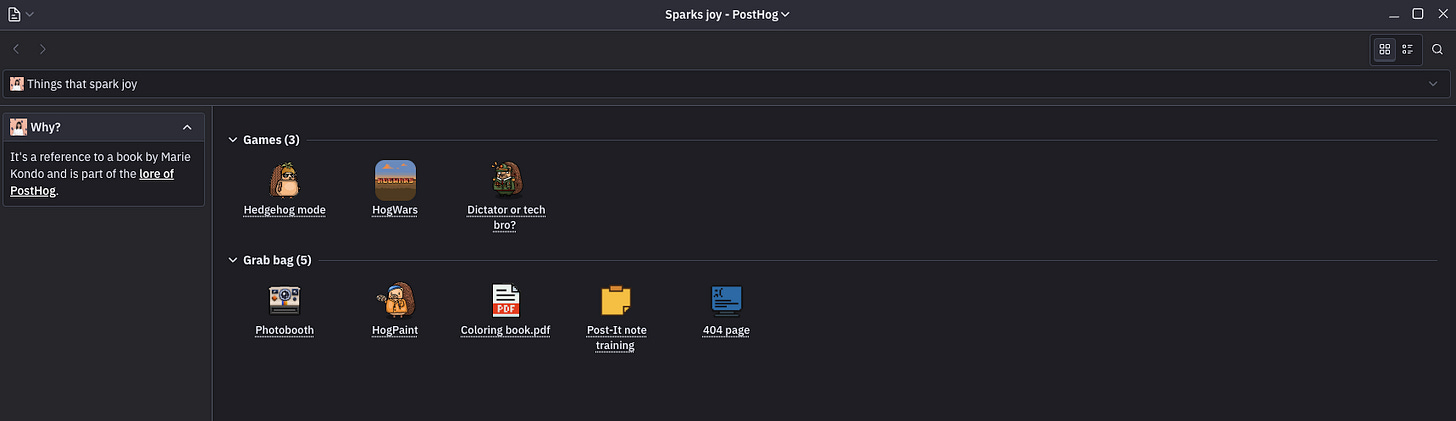This screenshot has height=421, width=1456.
Task: Click the Post-It note training label
Action: tap(616, 338)
